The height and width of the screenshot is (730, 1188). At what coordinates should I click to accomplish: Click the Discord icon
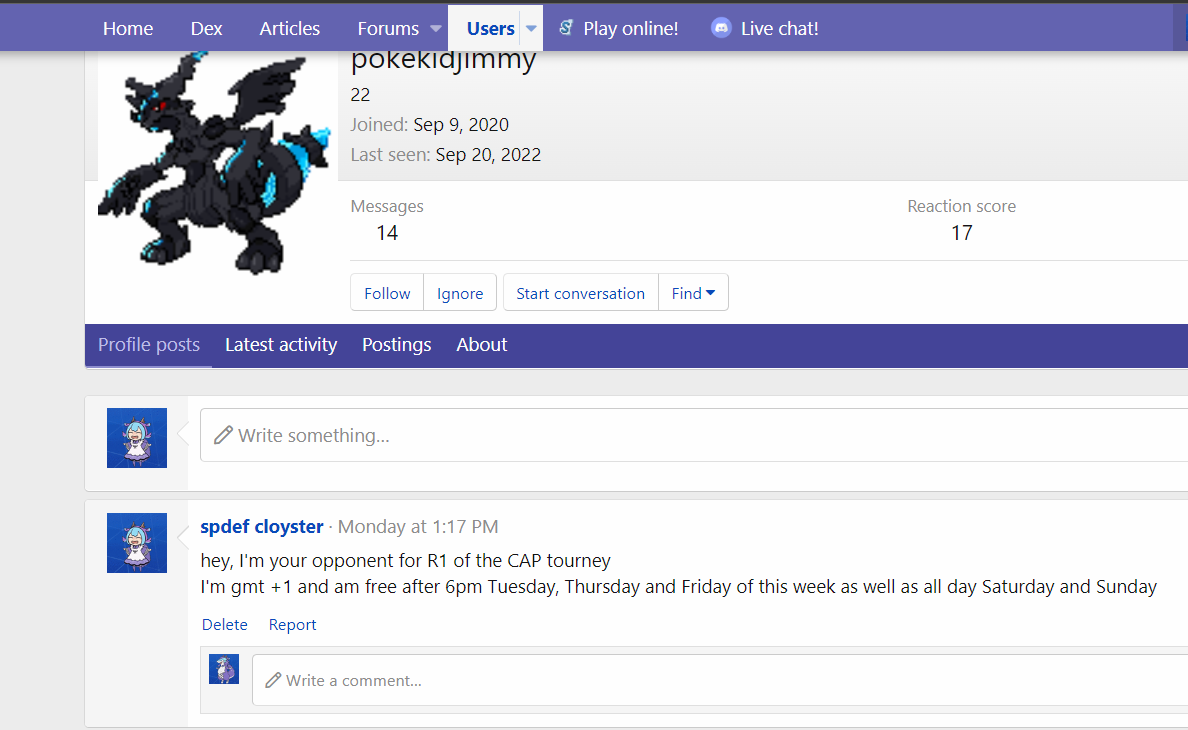click(721, 28)
